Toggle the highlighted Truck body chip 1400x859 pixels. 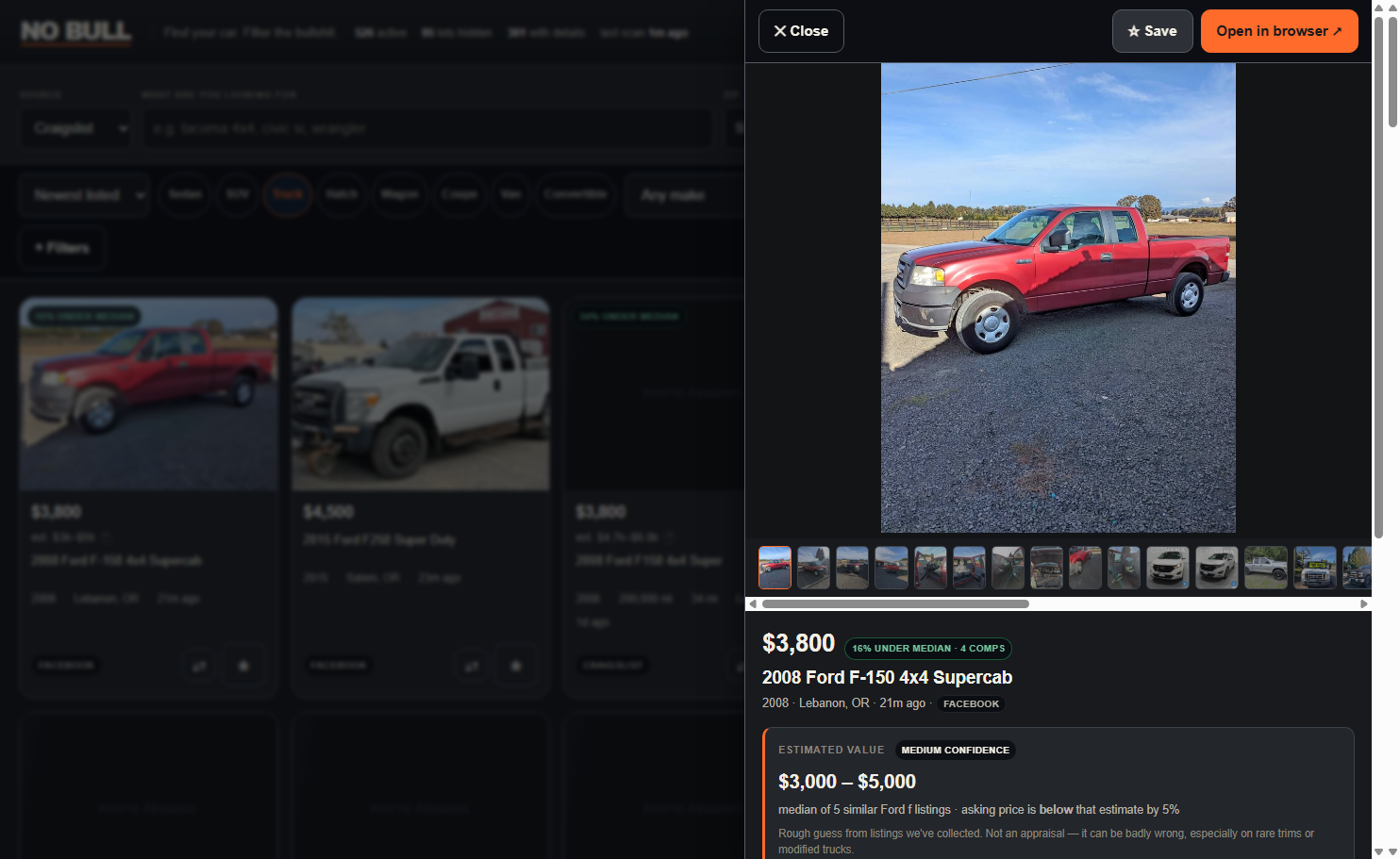pos(288,194)
